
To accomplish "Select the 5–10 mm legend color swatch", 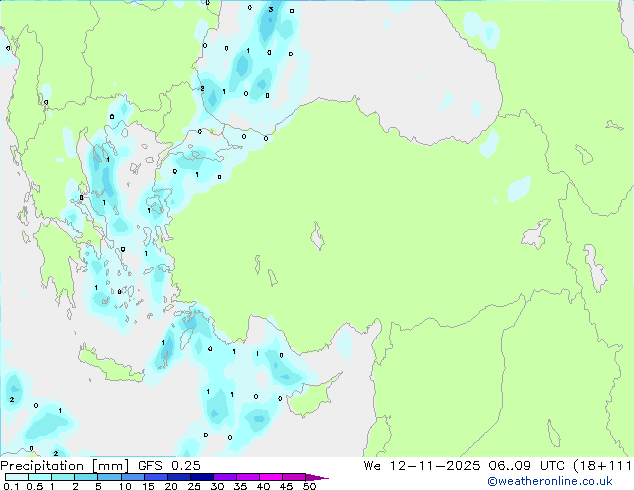I will click(109, 477).
